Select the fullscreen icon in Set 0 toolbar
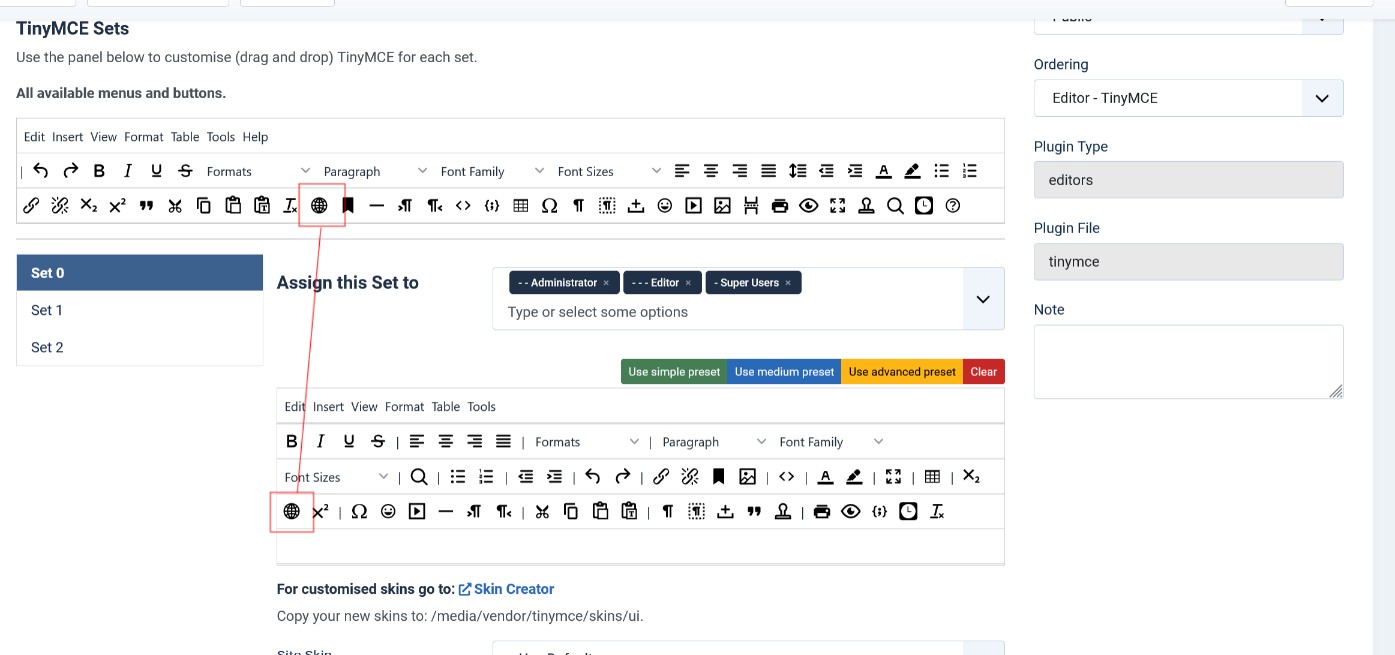The image size is (1395, 655). [x=894, y=477]
